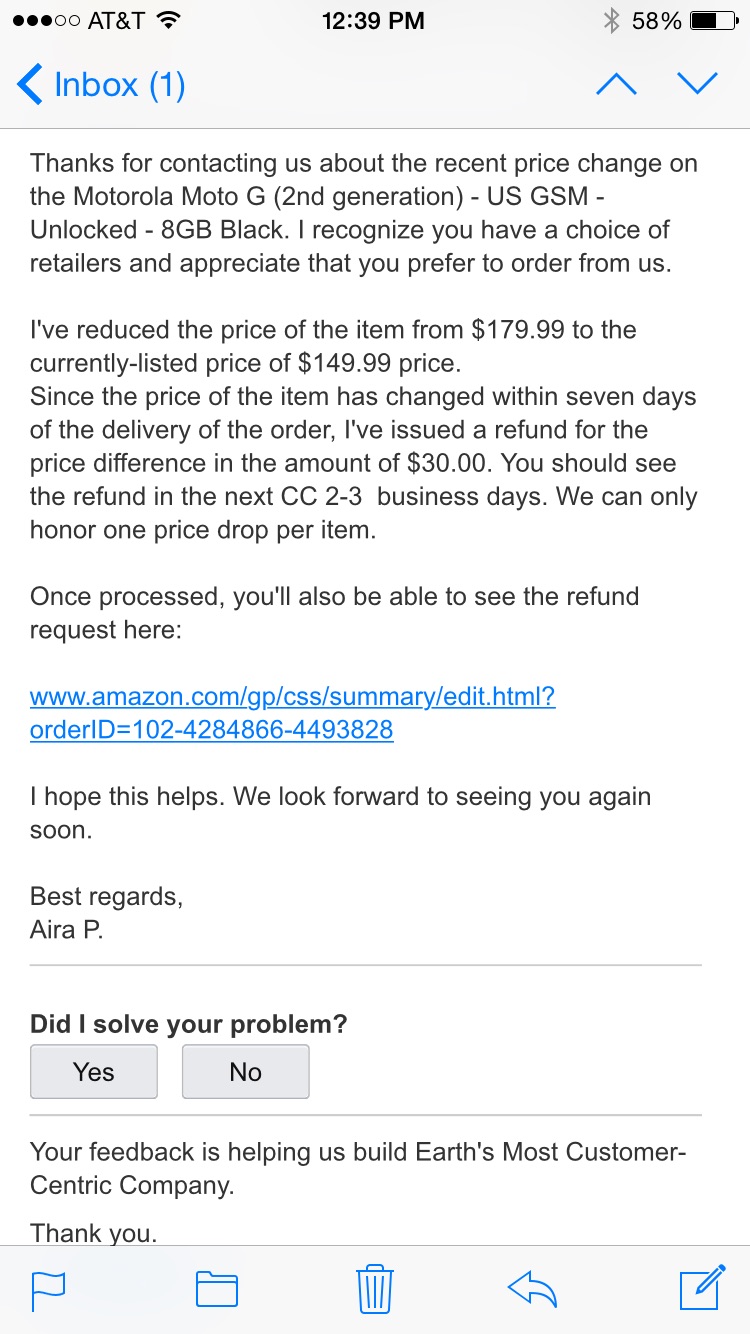The image size is (750, 1334).
Task: Tap the Bluetooth icon in the status bar
Action: (x=611, y=20)
